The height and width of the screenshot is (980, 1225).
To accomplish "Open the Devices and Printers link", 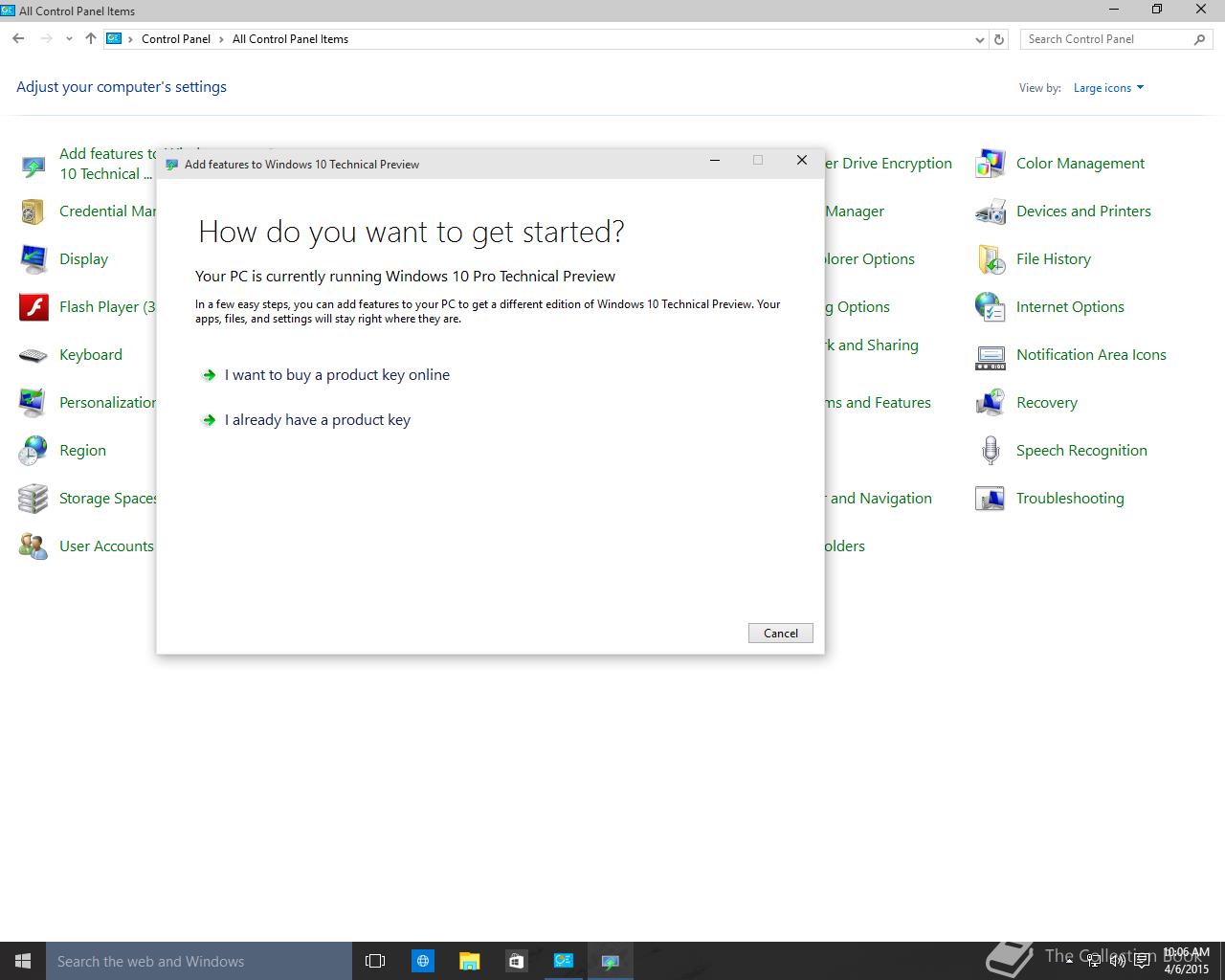I will [x=1083, y=212].
